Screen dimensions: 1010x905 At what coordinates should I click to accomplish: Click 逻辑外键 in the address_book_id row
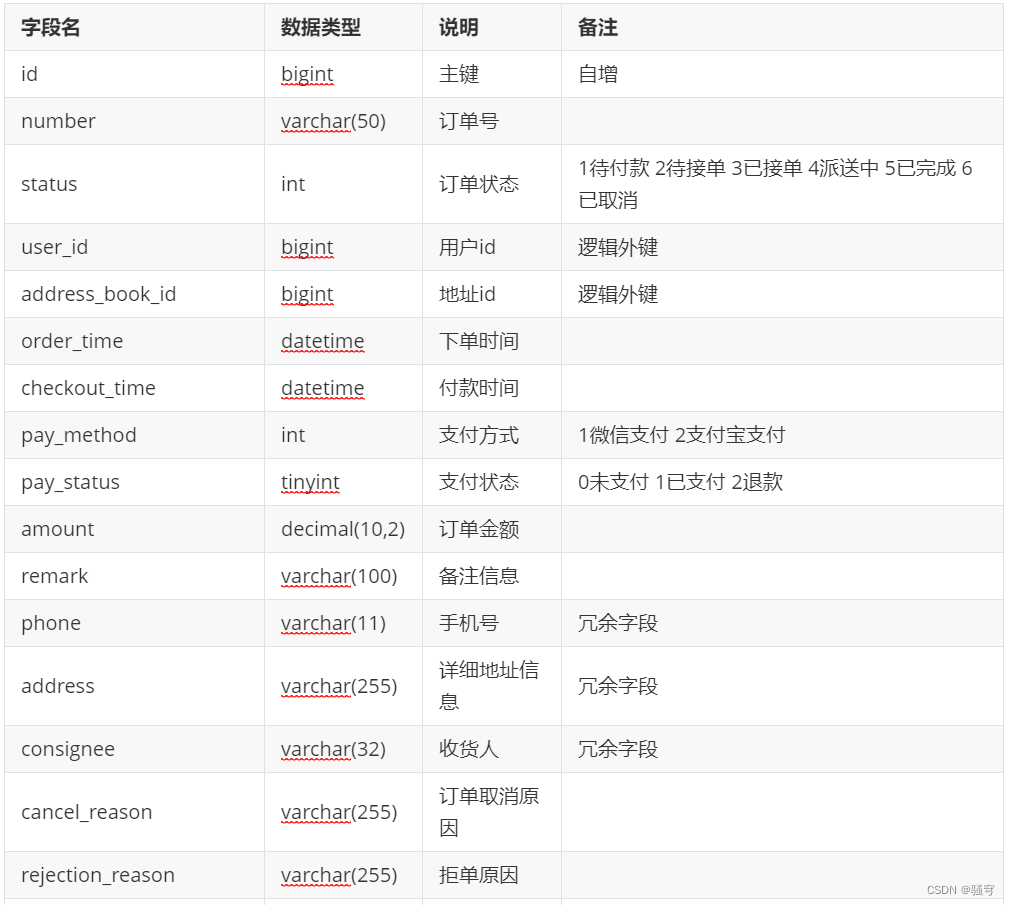618,294
